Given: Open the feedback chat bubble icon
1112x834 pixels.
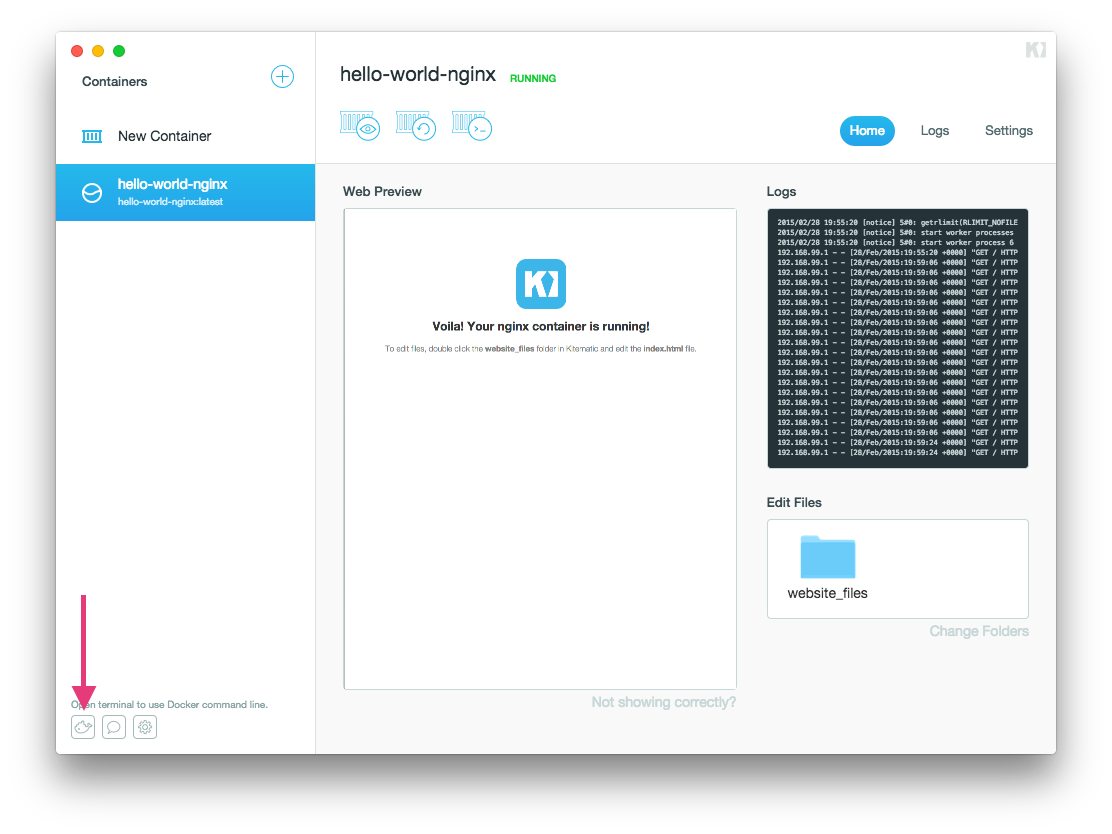Looking at the screenshot, I should pyautogui.click(x=114, y=727).
